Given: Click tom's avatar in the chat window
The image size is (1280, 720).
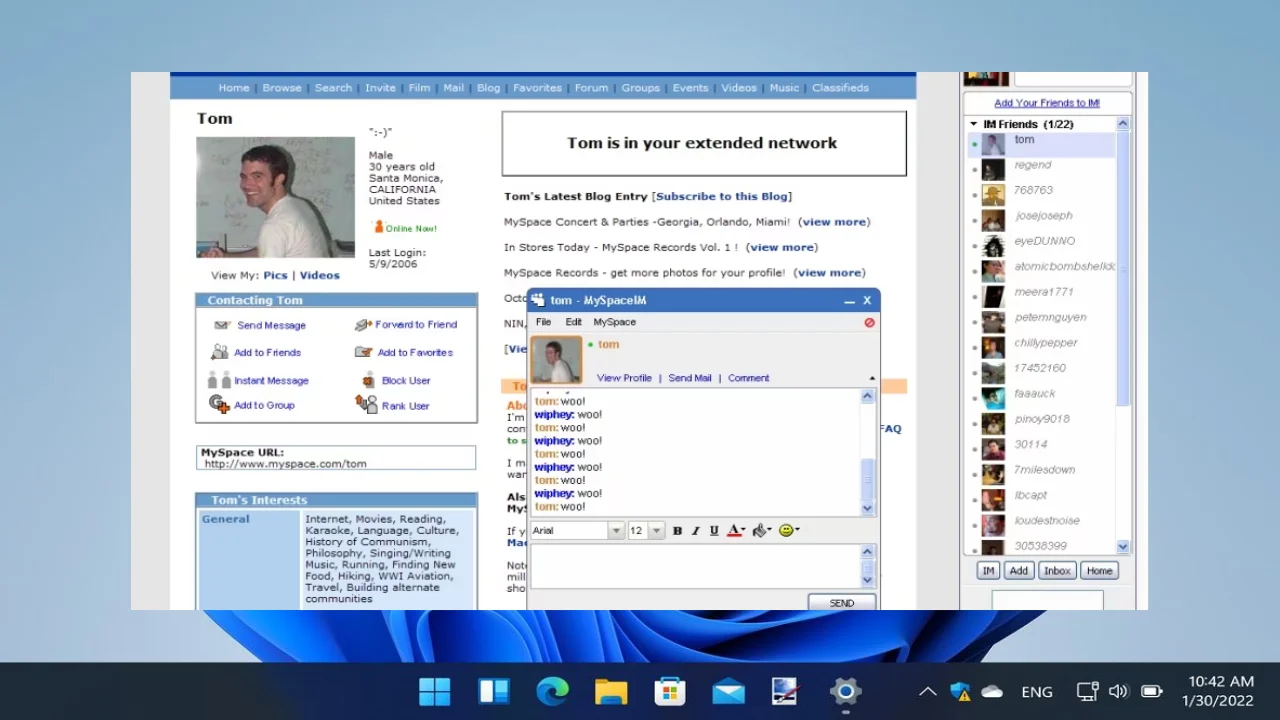Looking at the screenshot, I should click(x=556, y=360).
